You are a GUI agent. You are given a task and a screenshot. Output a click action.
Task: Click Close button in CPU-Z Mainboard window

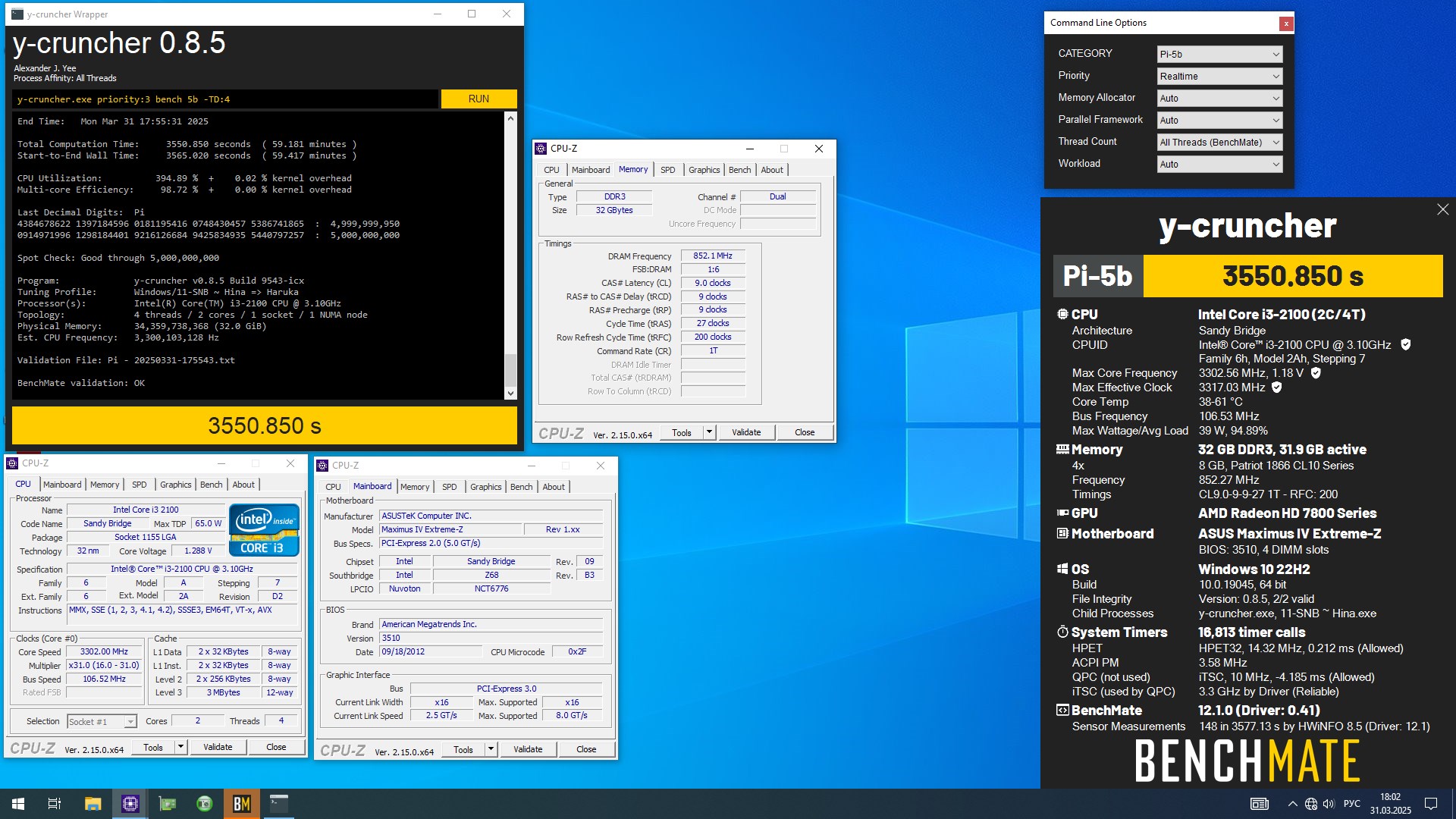point(586,749)
